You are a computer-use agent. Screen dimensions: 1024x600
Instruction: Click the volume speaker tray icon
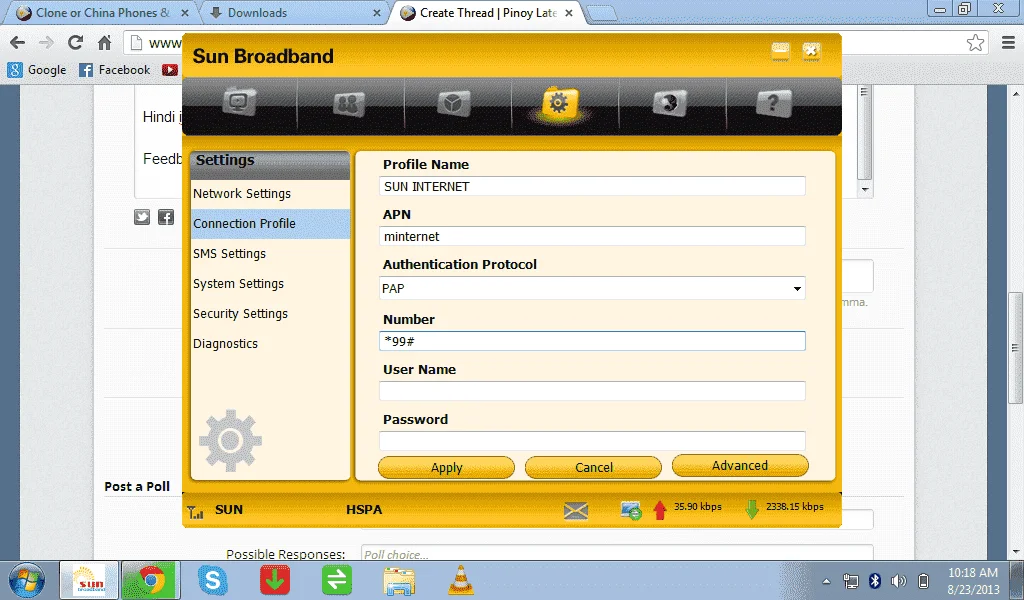click(x=899, y=580)
